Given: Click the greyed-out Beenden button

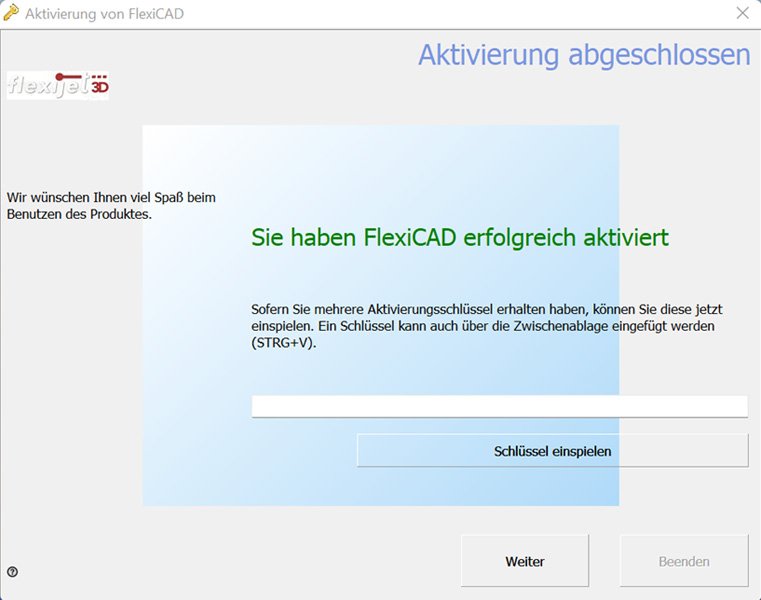Looking at the screenshot, I should pos(684,561).
